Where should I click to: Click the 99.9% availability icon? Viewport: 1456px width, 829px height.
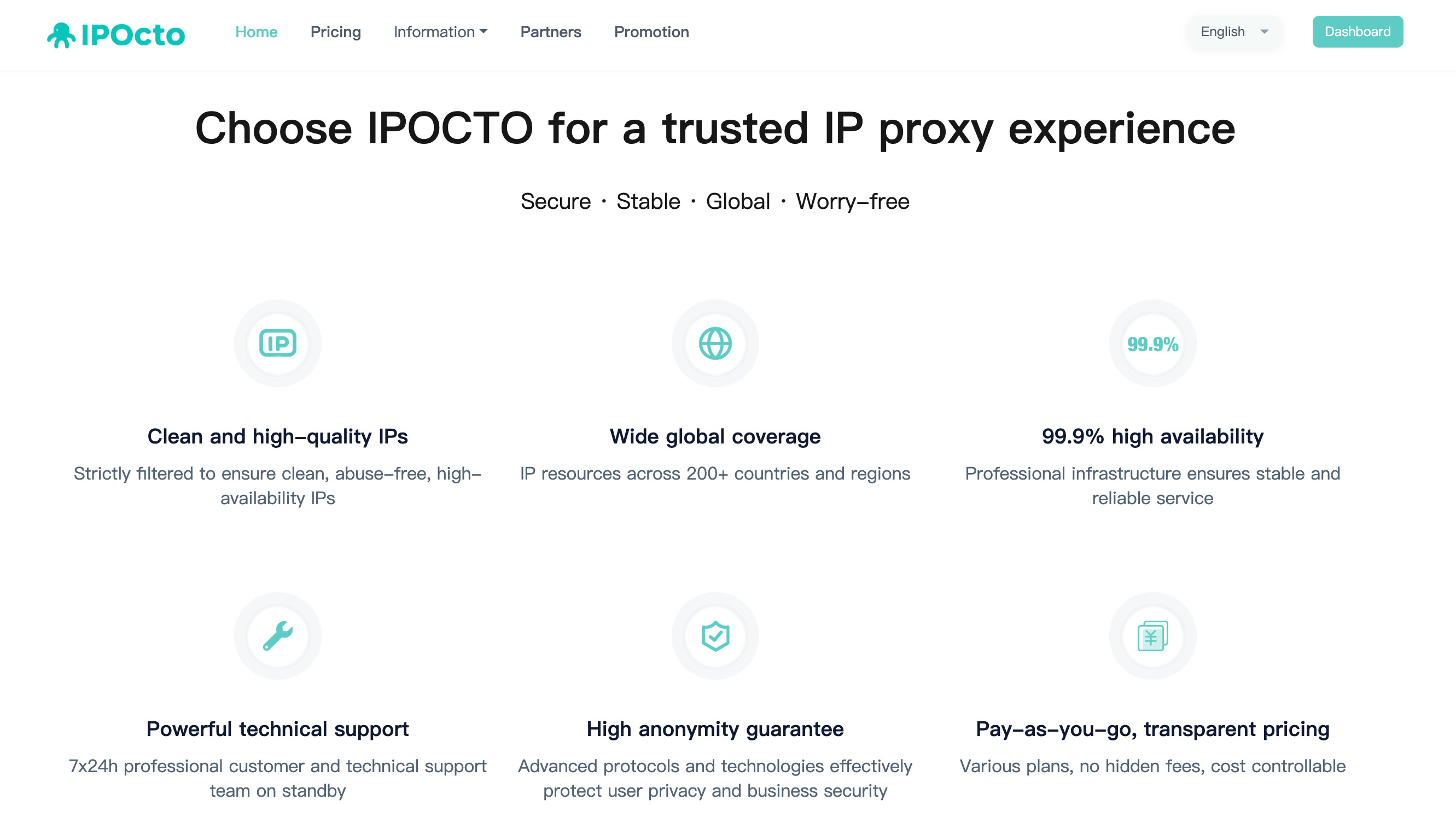coord(1152,344)
